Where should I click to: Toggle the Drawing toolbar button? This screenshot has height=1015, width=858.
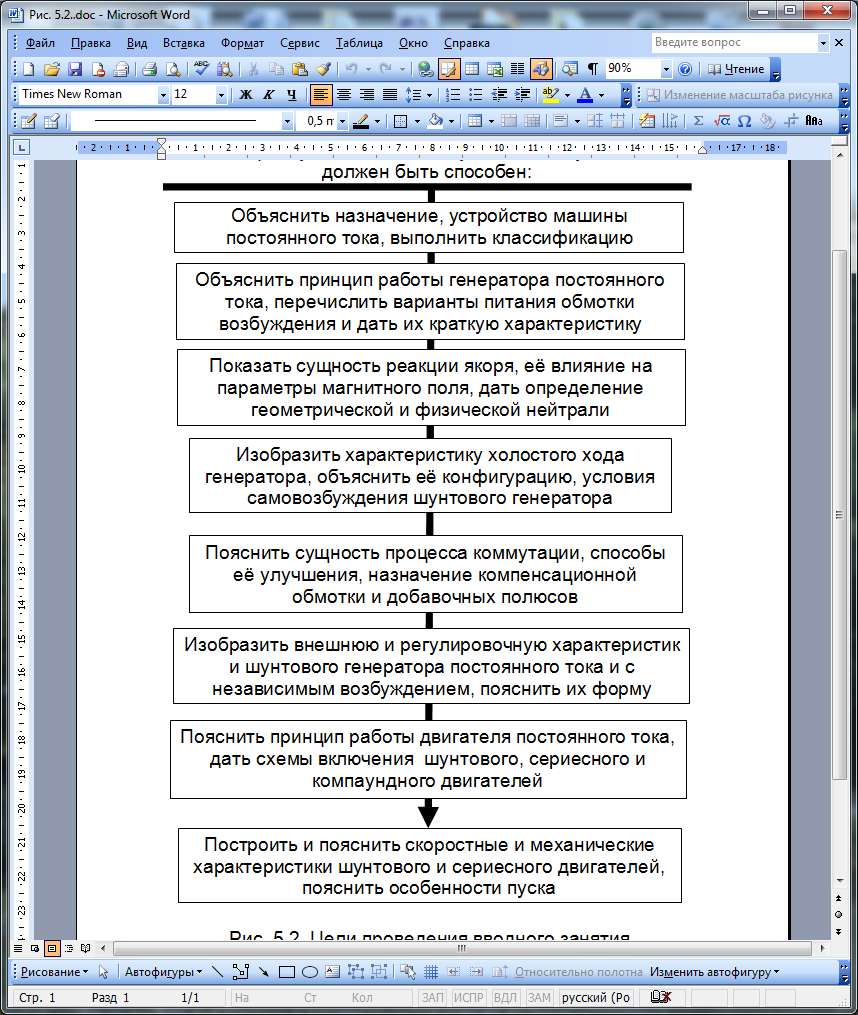click(x=541, y=69)
